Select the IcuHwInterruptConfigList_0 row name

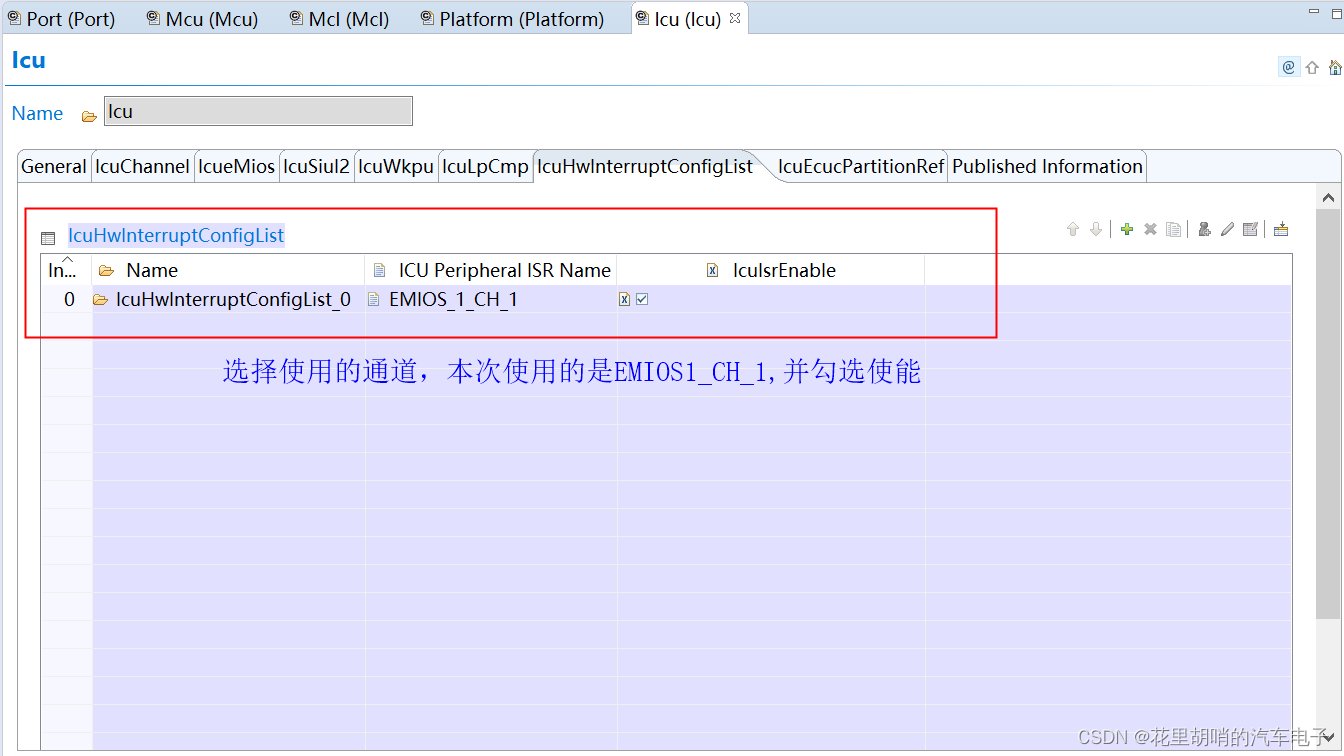pos(233,299)
